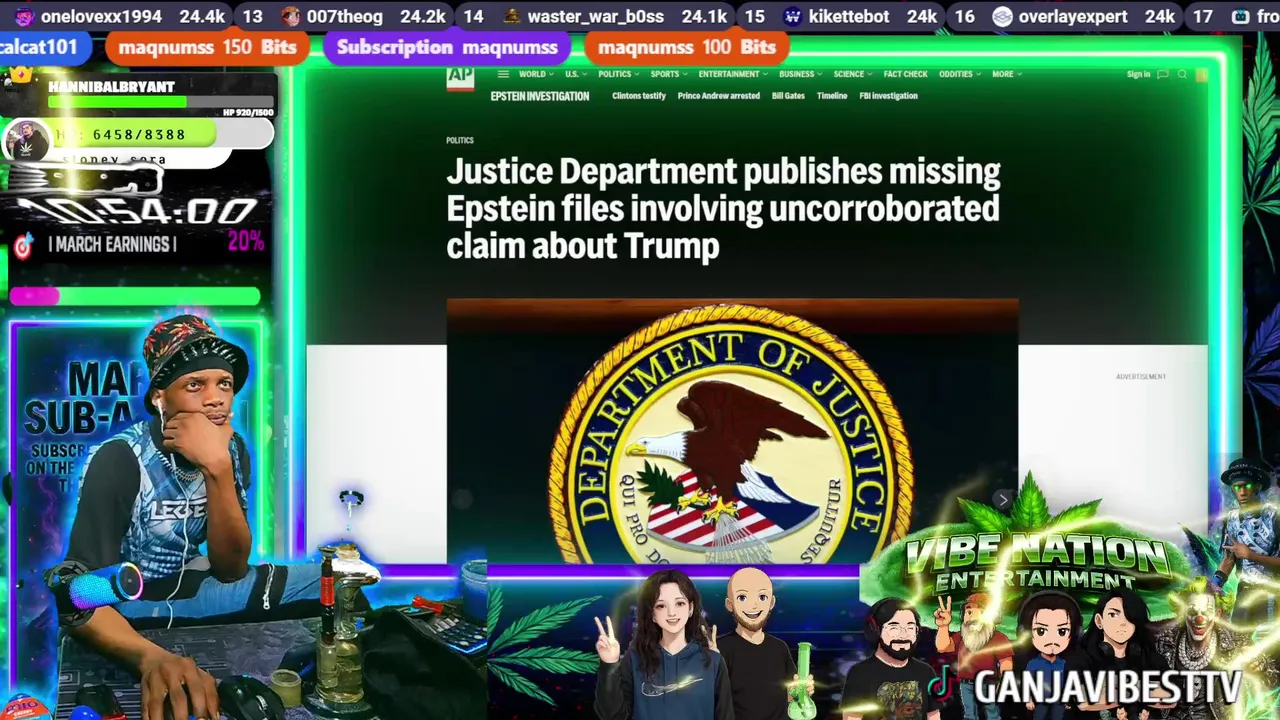The width and height of the screenshot is (1280, 720).
Task: Expand the Oddities dropdown
Action: (x=960, y=74)
